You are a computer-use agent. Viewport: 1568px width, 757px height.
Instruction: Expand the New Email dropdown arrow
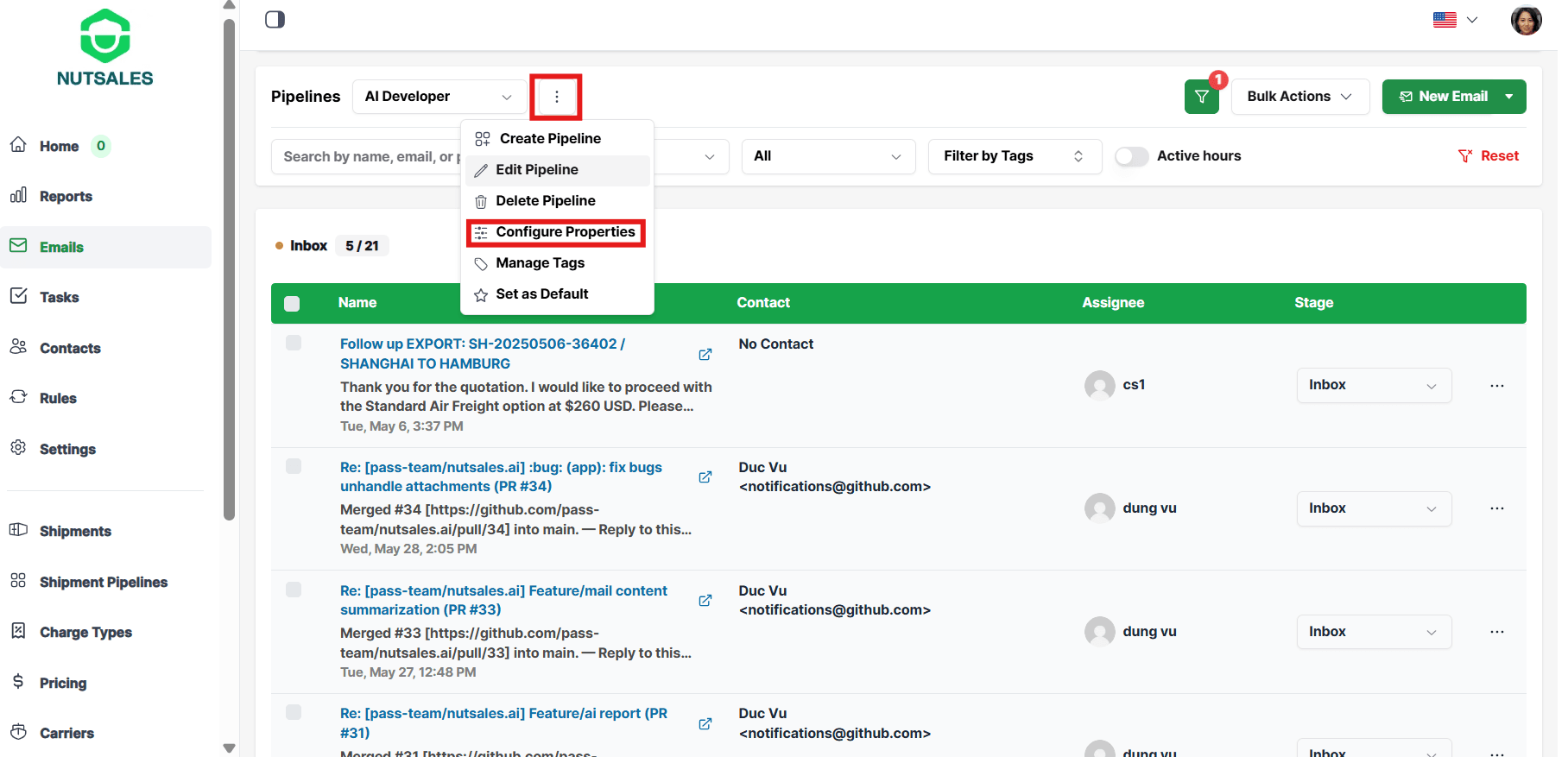tap(1508, 97)
